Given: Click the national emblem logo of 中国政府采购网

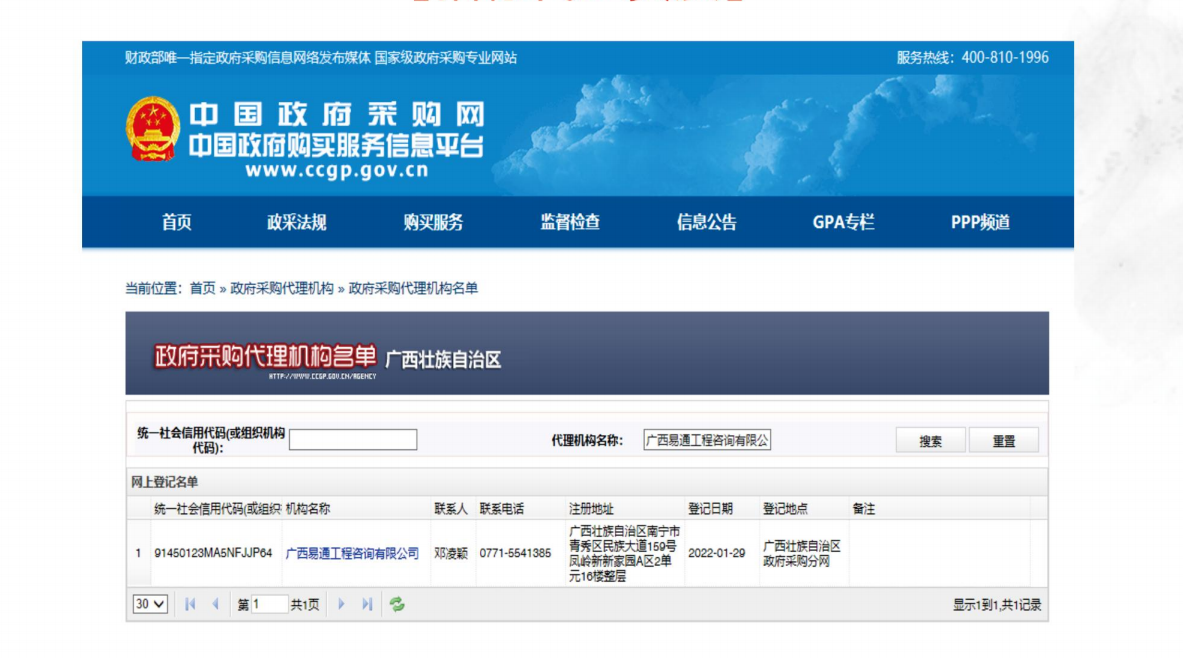Looking at the screenshot, I should [151, 128].
